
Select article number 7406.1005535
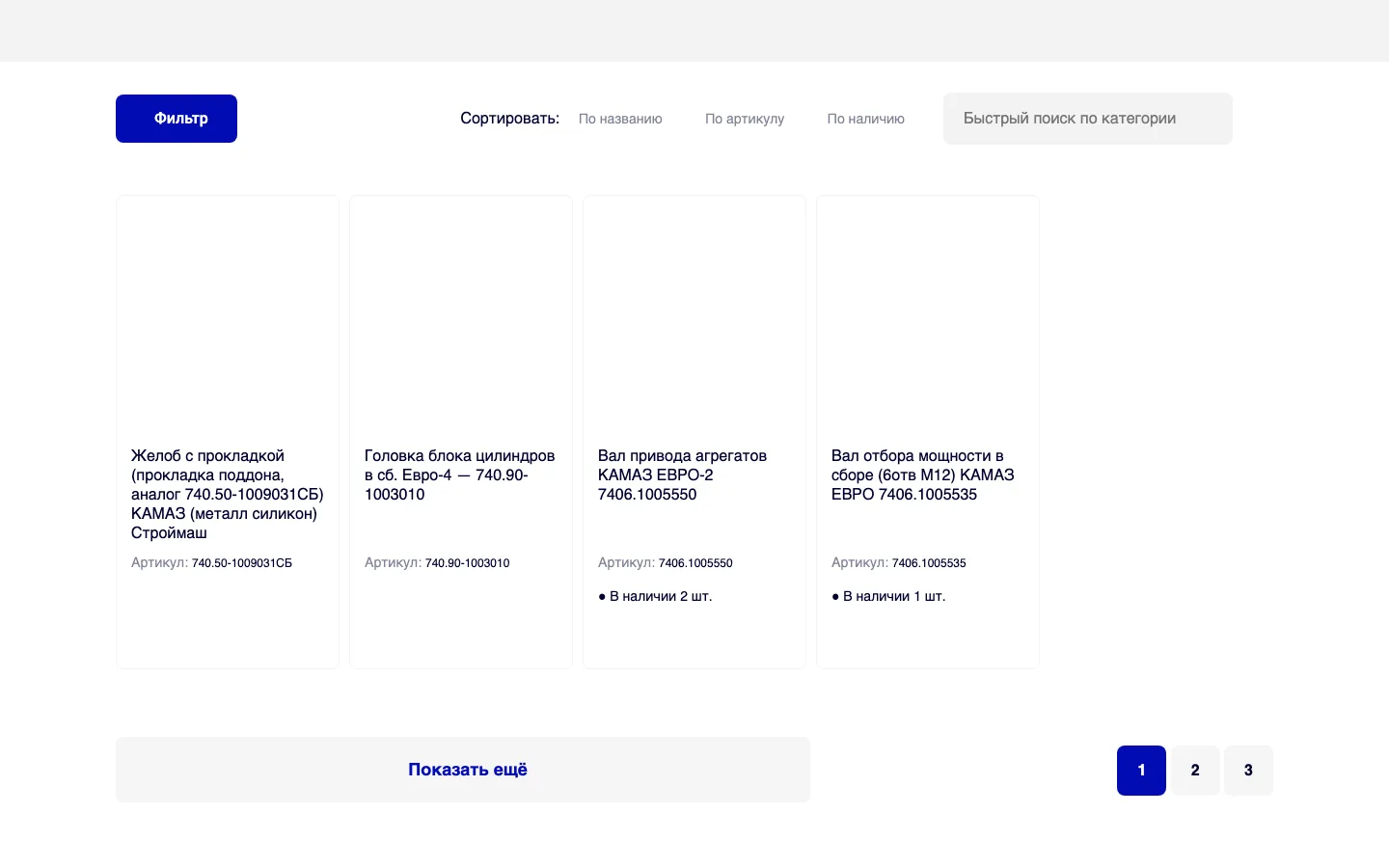[929, 563]
